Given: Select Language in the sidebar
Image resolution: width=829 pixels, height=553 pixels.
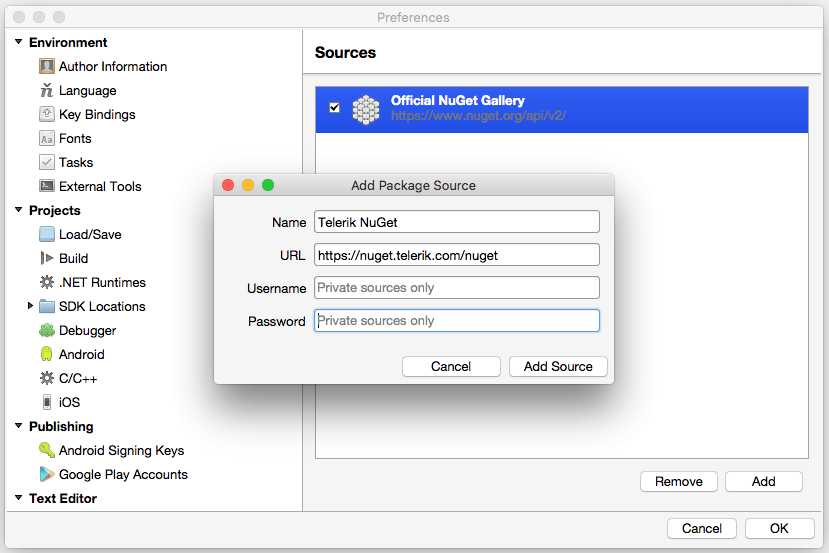Looking at the screenshot, I should tap(87, 90).
